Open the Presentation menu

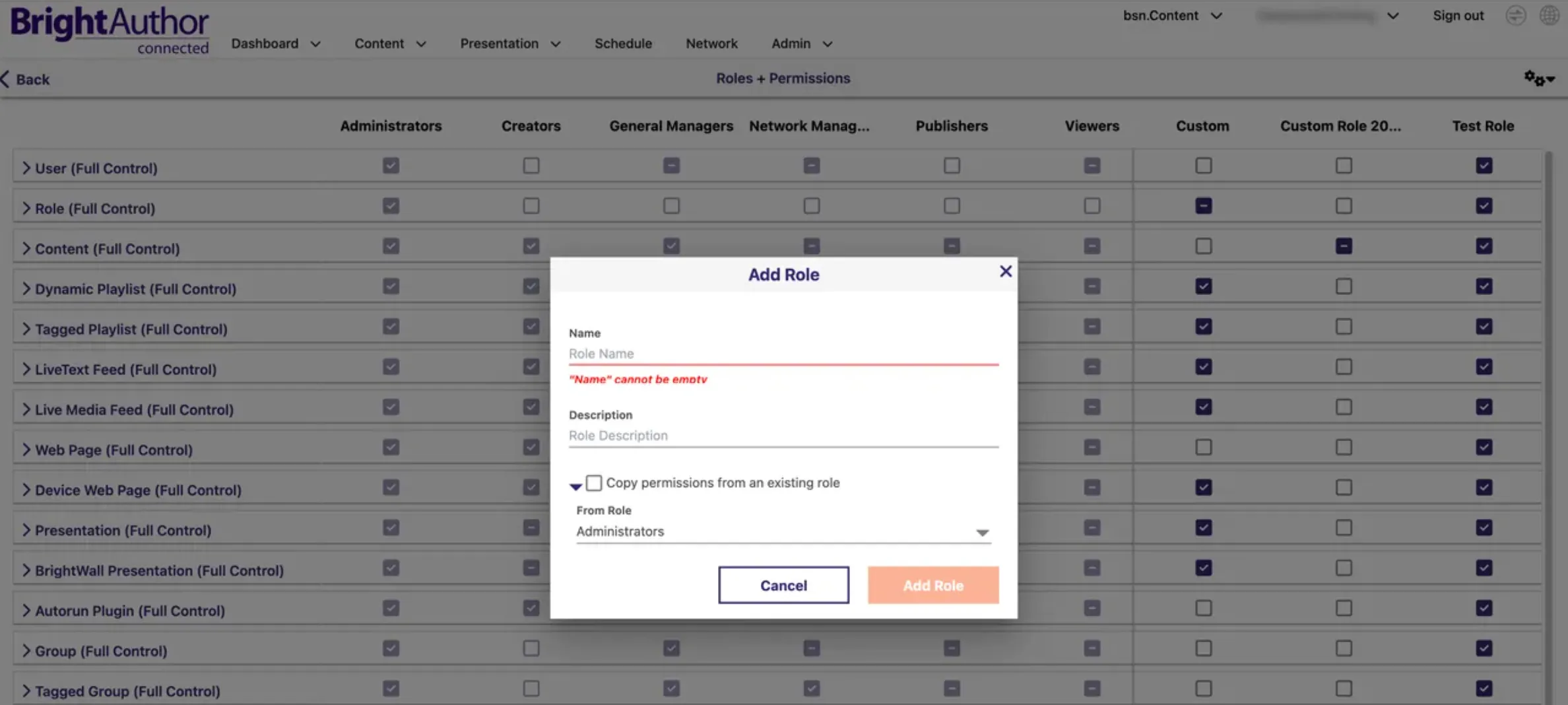pyautogui.click(x=510, y=44)
